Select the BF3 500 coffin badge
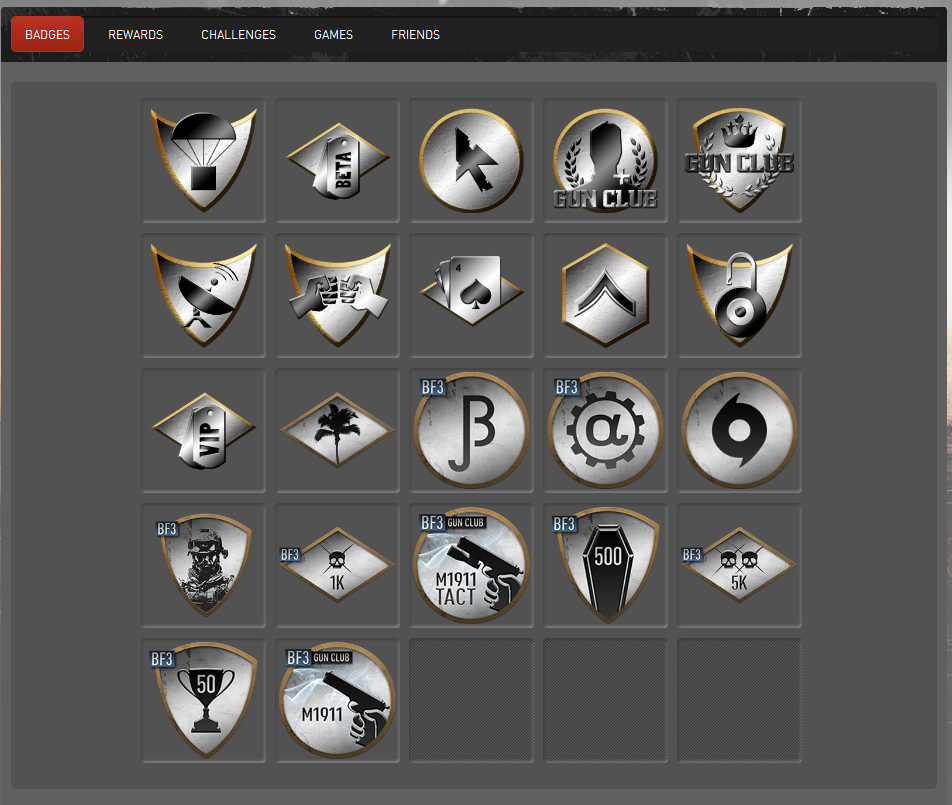The width and height of the screenshot is (952, 805). pyautogui.click(x=605, y=565)
